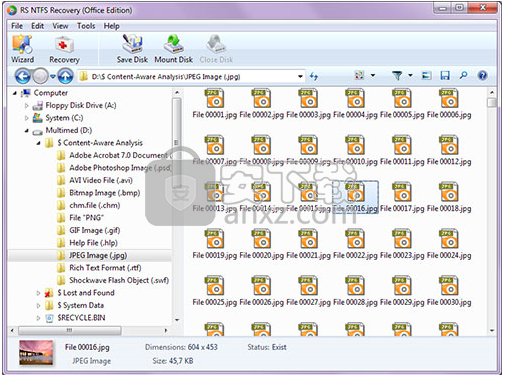Select File 00004.jpg icon
This screenshot has width=506, height=375.
coord(355,98)
